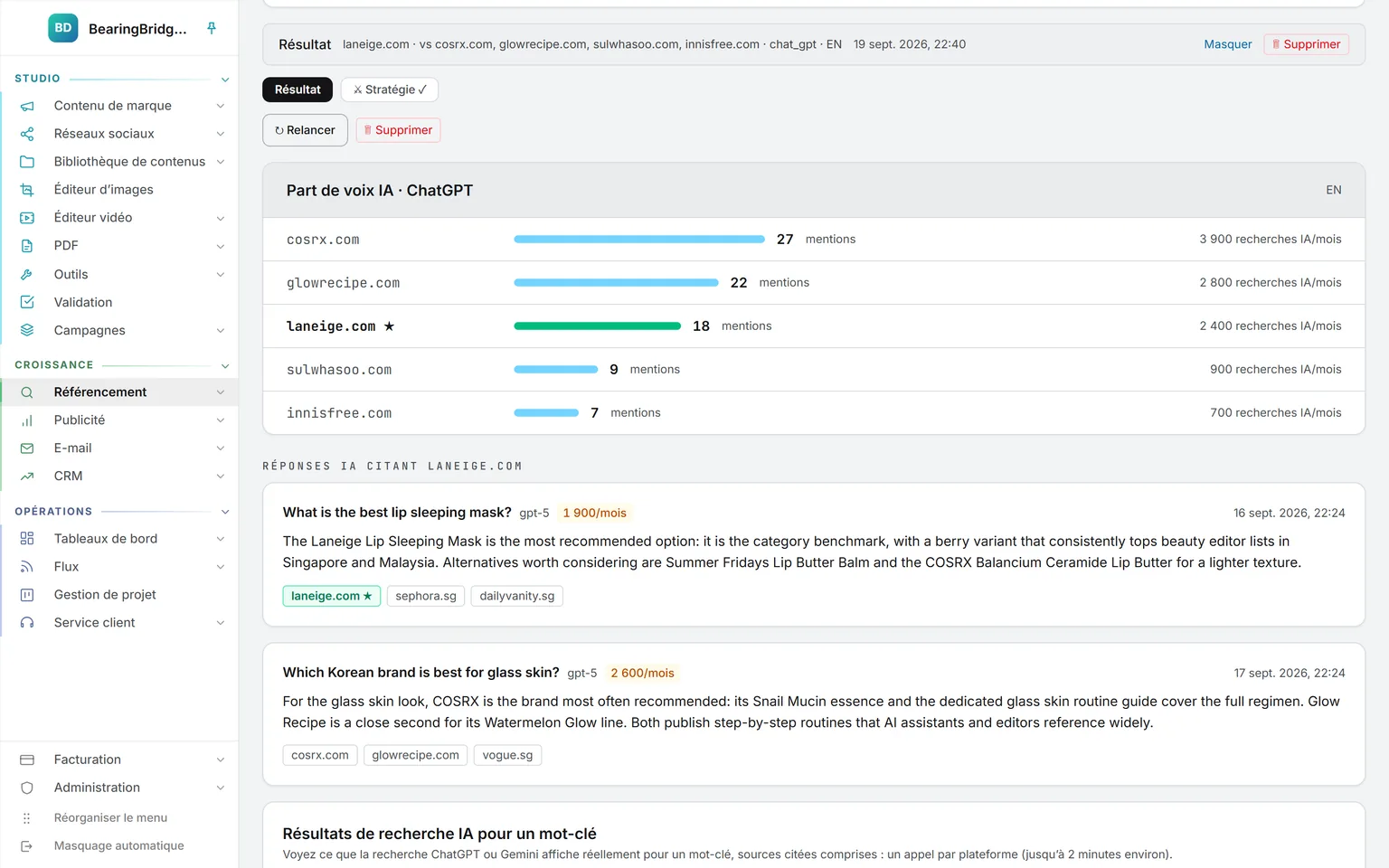Click the grid icon for Tableaux de bord

point(27,539)
